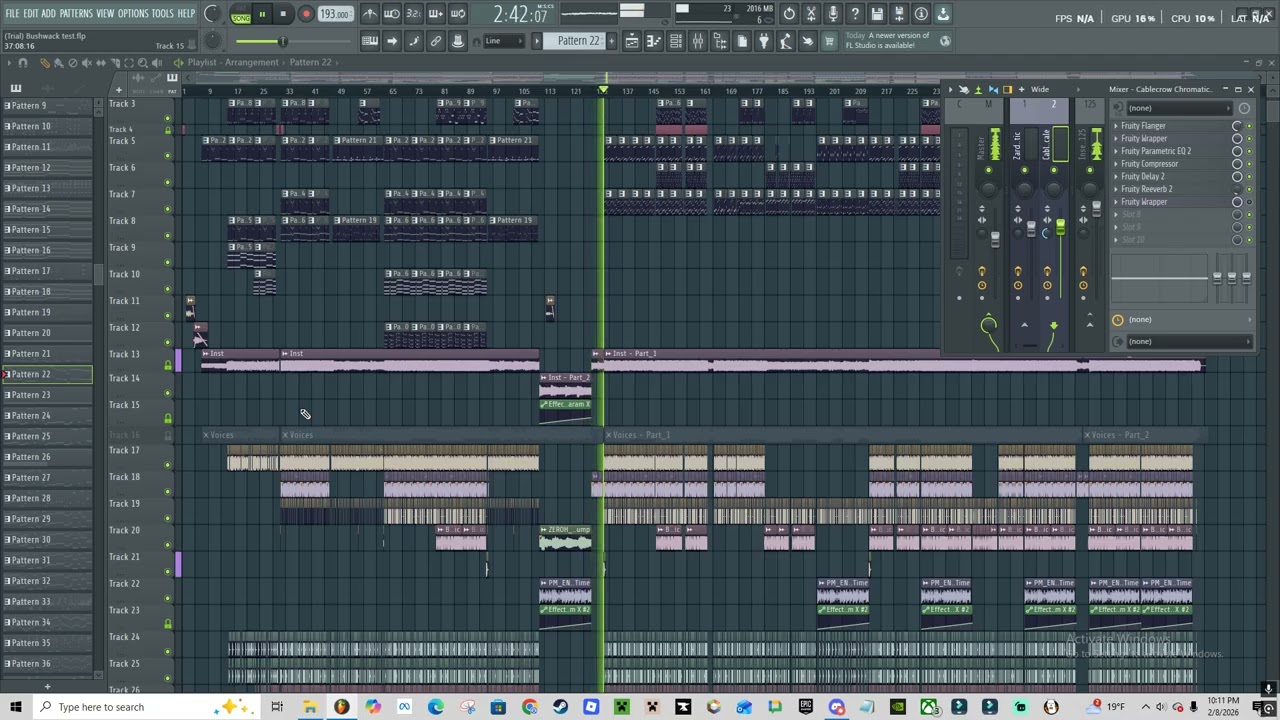Viewport: 1280px width, 720px height.
Task: Select Pattern 27 in the pattern list
Action: coord(47,478)
